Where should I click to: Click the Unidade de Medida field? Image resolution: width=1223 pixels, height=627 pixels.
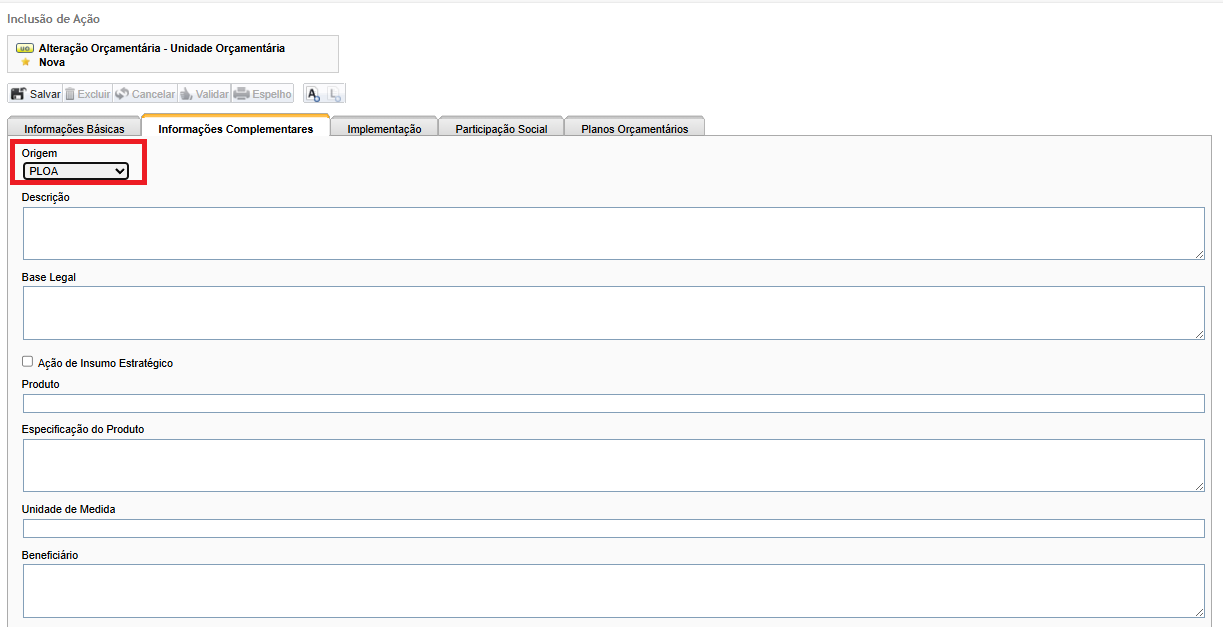[x=612, y=528]
